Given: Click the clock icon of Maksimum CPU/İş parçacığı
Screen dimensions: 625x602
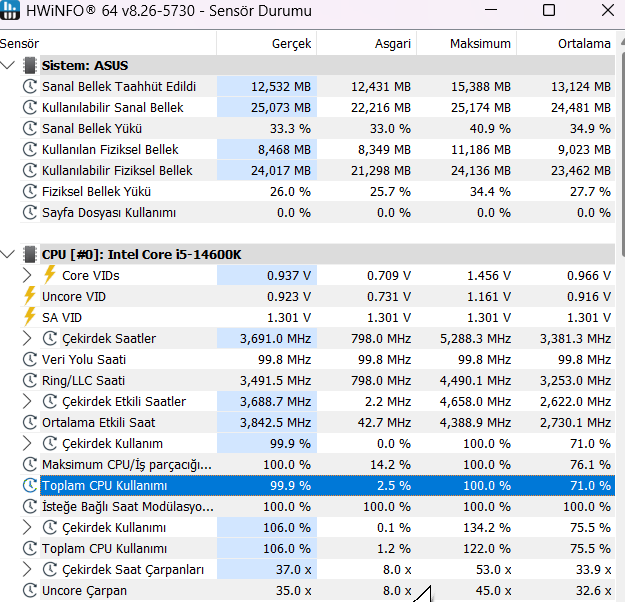Looking at the screenshot, I should 30,464.
